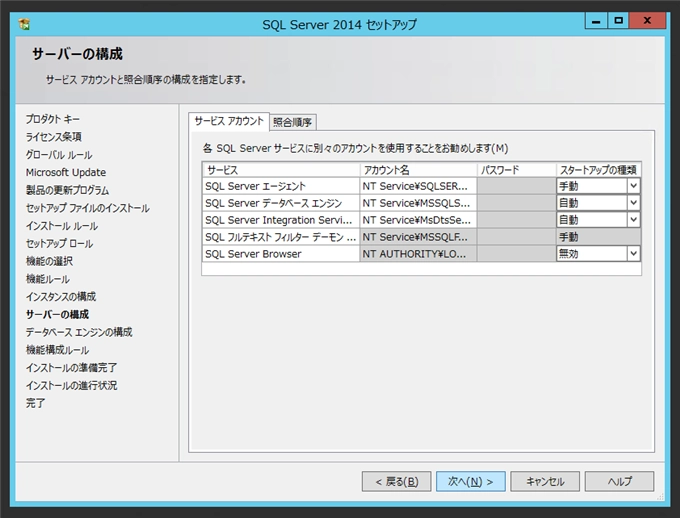
Task: Click the セットアップ ファイルのインストール step
Action: [x=87, y=208]
